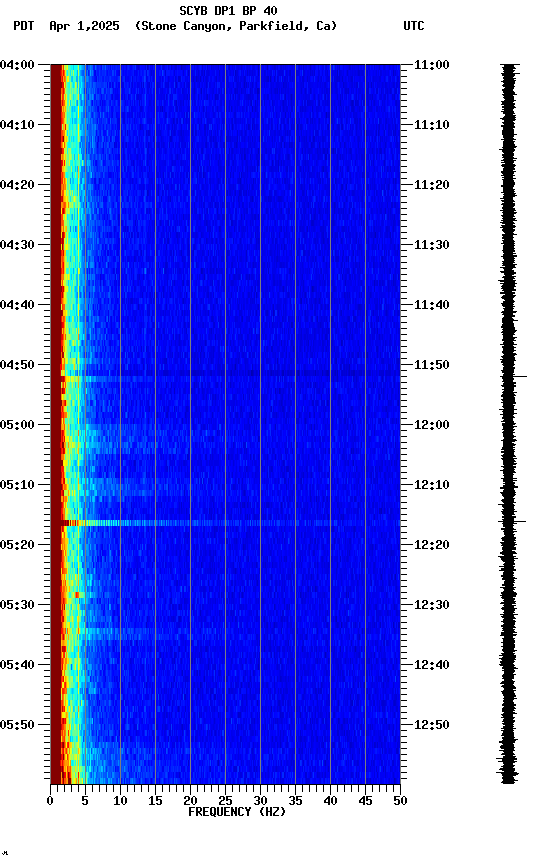Click the date label 'Apr 1,2025'
Screen dimensions: 552x864
point(84,26)
